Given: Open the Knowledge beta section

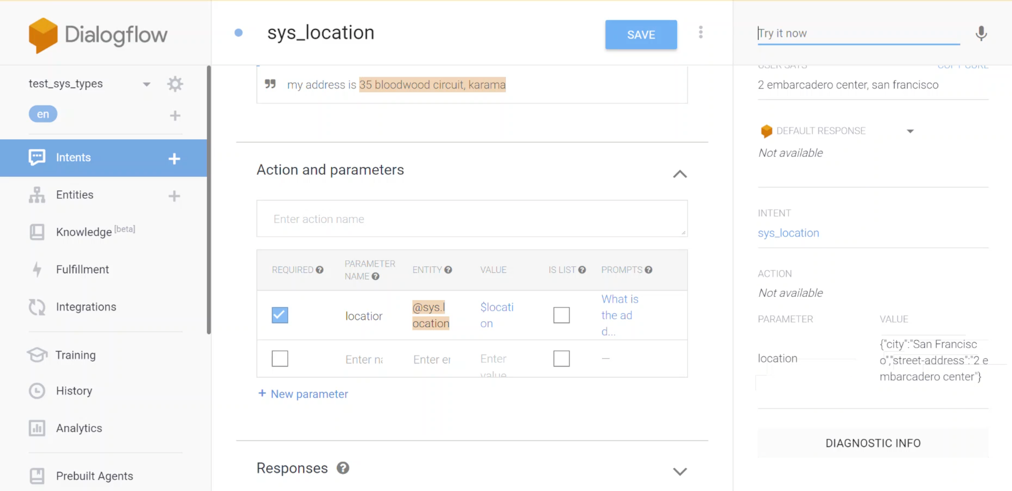Looking at the screenshot, I should point(96,232).
